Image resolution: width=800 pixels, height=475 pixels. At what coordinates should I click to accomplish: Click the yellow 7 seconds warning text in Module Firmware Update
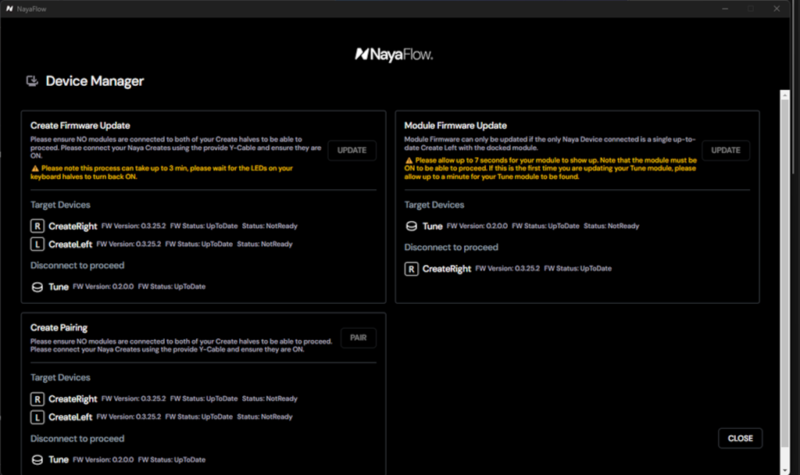[551, 168]
